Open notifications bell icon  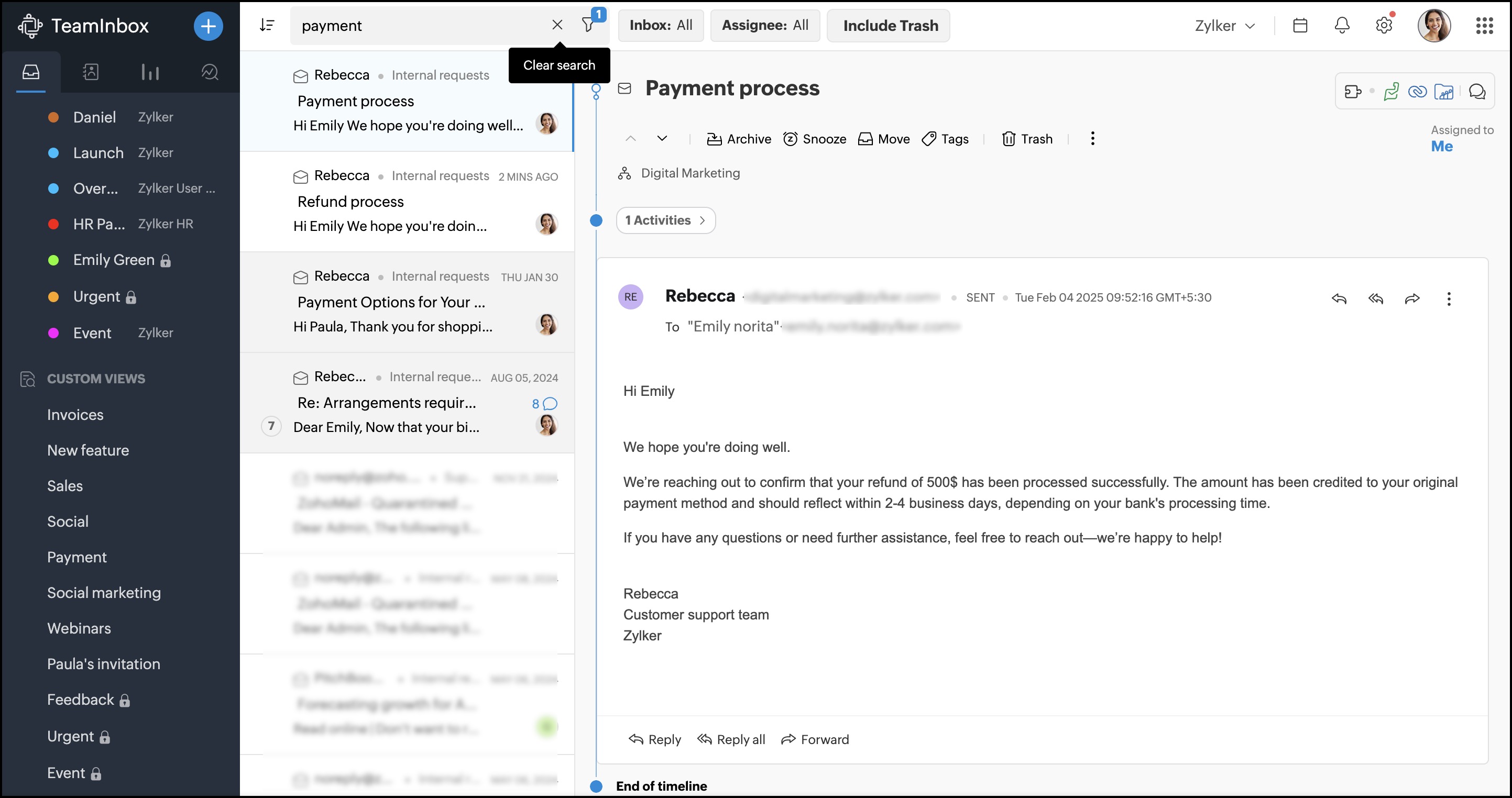[1342, 25]
